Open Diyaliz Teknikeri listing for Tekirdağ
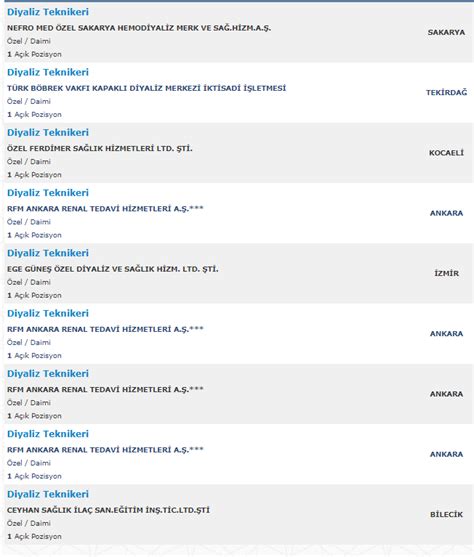The image size is (474, 557). point(48,72)
